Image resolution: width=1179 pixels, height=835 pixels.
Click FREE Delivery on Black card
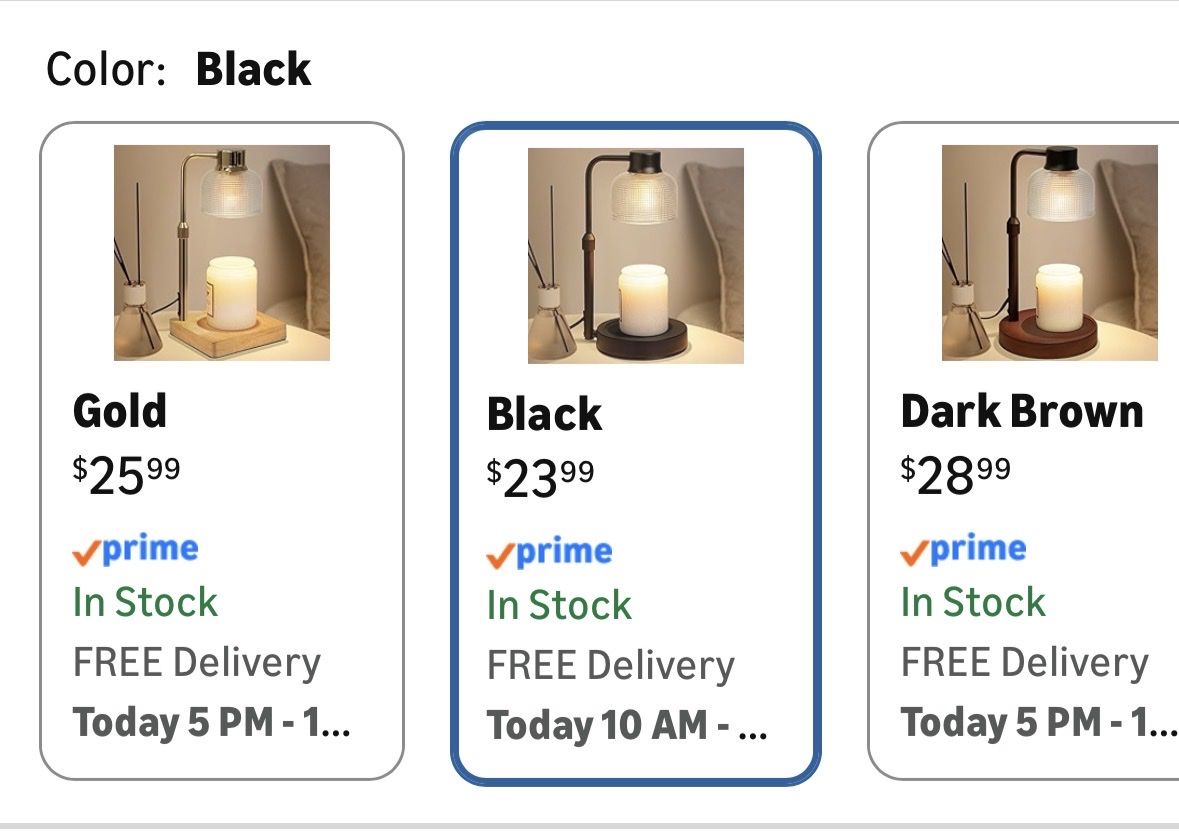coord(611,665)
